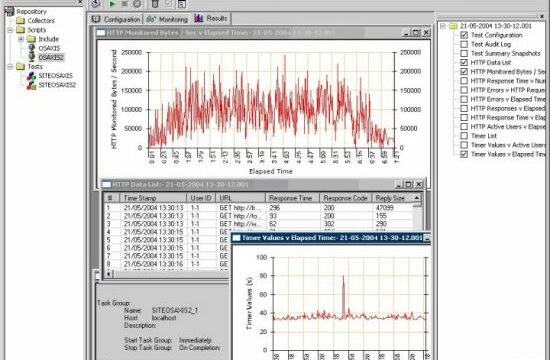Click the clock schedule icon in toolbar
The width and height of the screenshot is (550, 360).
(x=96, y=4)
